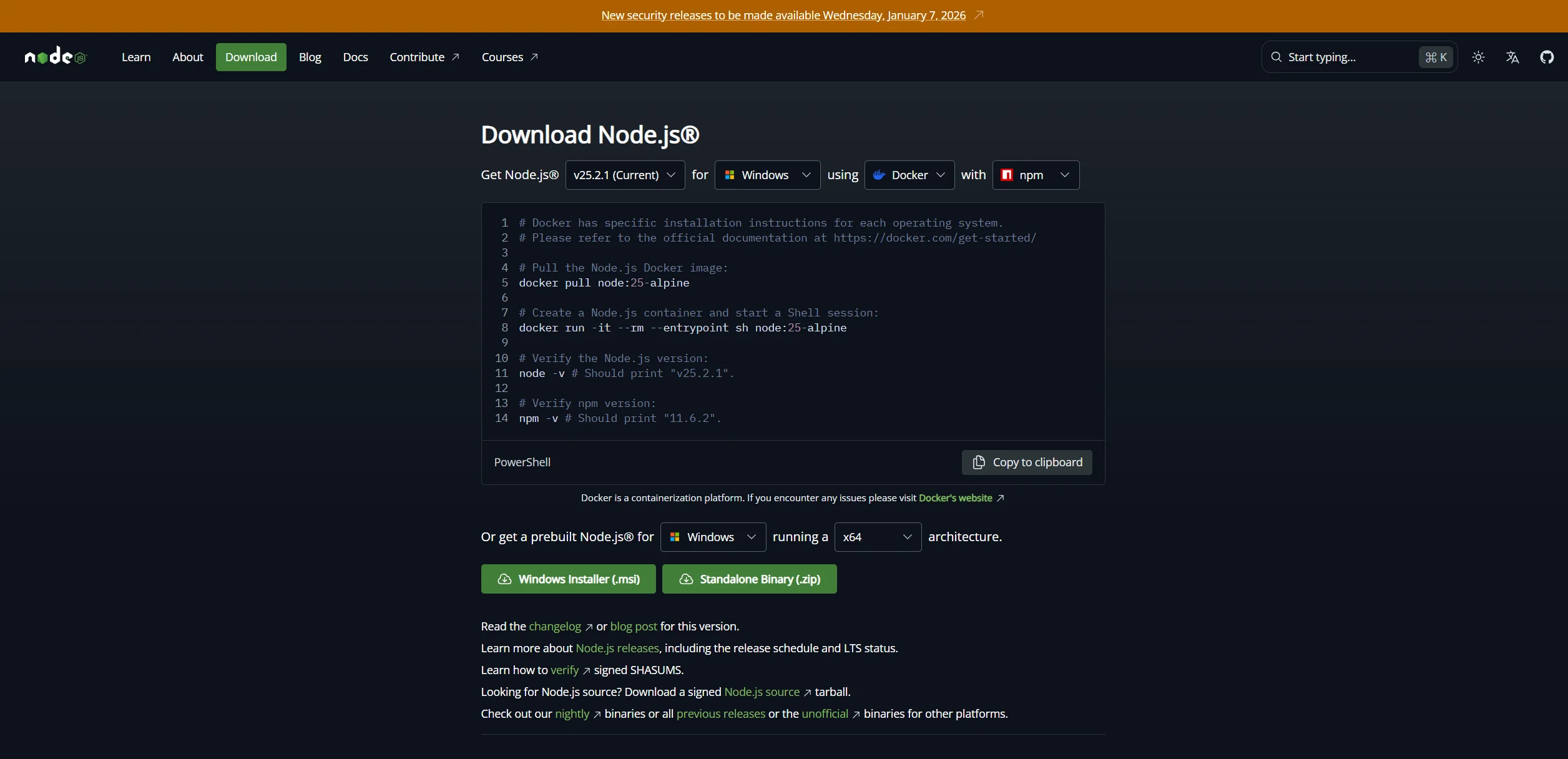Download the Standalone Binary (.zip)
The width and height of the screenshot is (1568, 759).
(x=749, y=579)
